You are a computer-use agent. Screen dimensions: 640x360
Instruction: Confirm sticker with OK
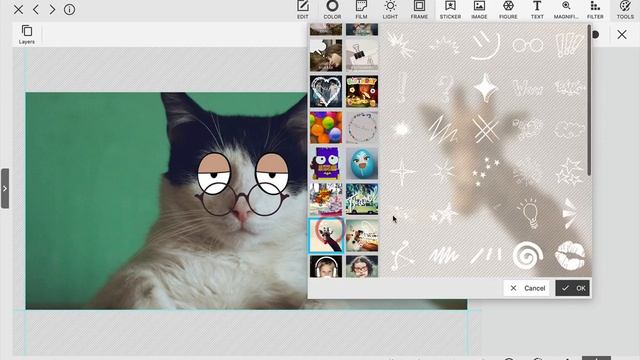click(572, 288)
